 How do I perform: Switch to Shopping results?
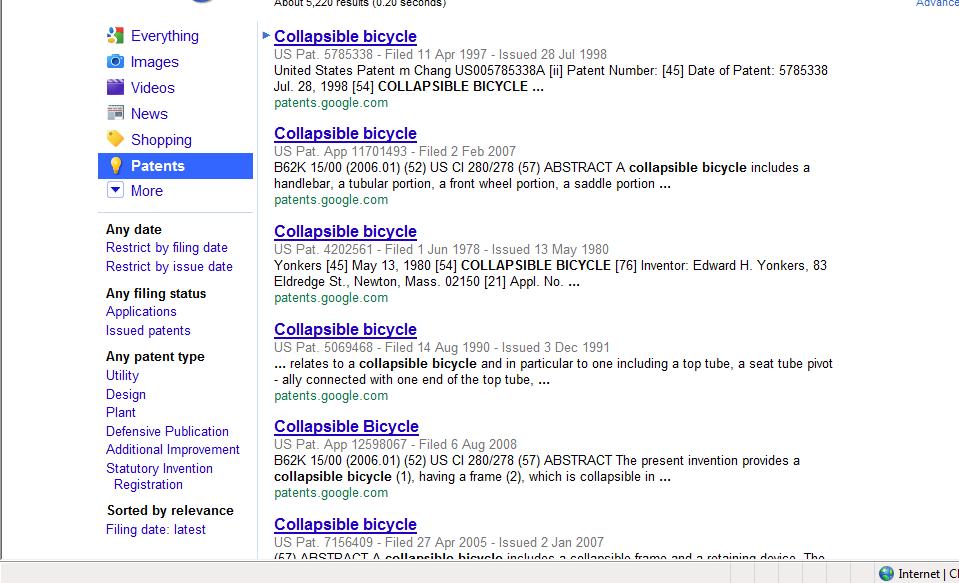[161, 140]
